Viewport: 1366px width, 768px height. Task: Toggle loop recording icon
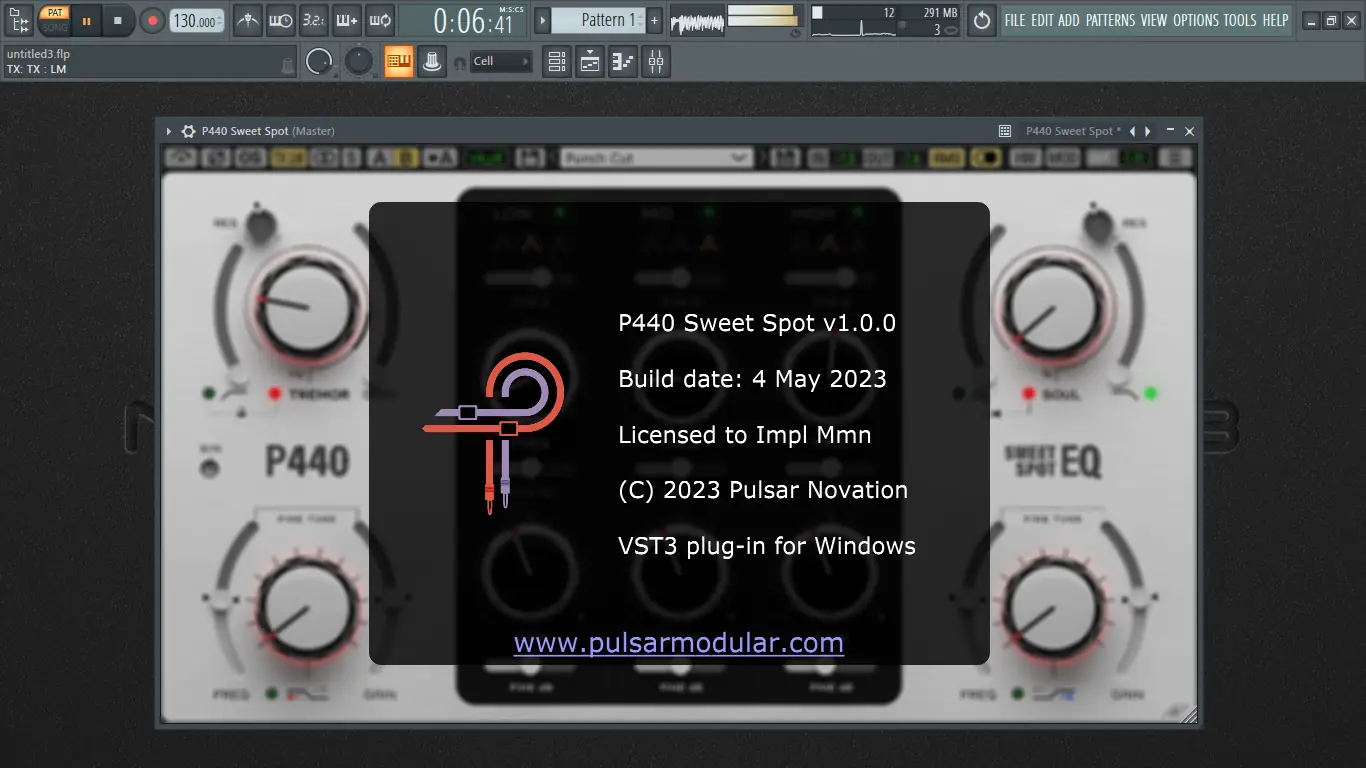pos(380,20)
